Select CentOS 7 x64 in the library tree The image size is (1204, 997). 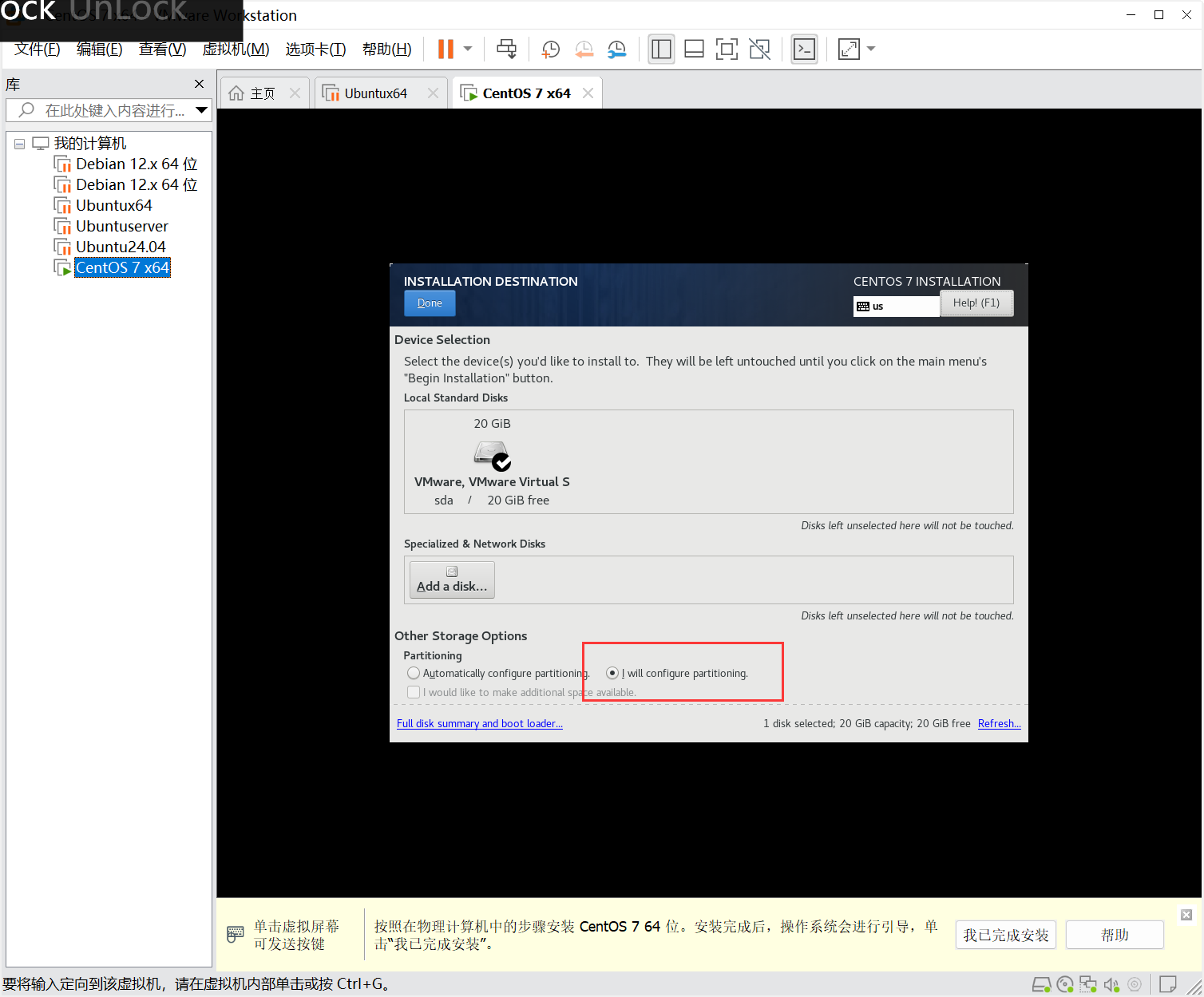point(122,267)
